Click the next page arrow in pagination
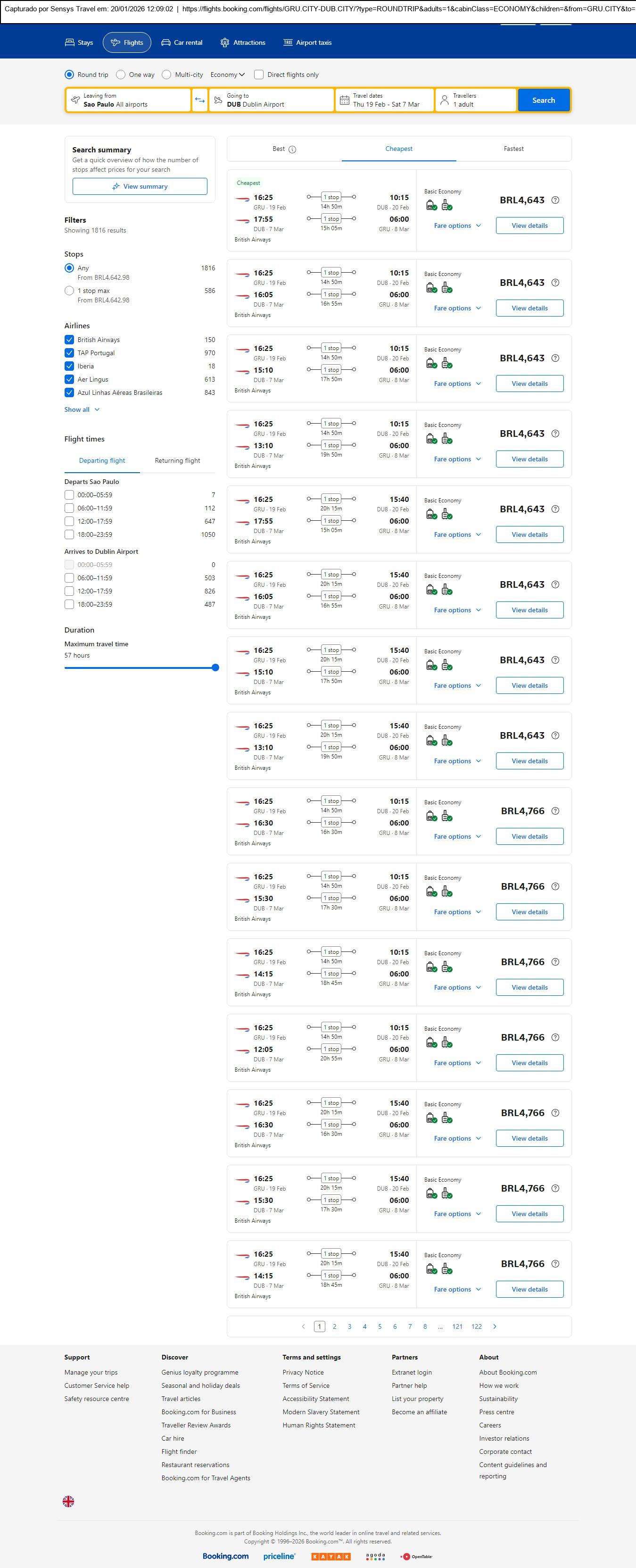 click(x=495, y=1326)
